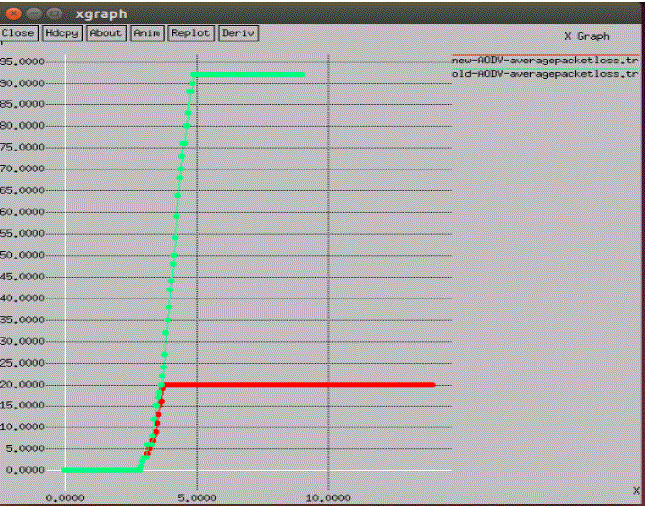This screenshot has height=510, width=645.
Task: Click the xgraph Close button
Action: tap(18, 33)
